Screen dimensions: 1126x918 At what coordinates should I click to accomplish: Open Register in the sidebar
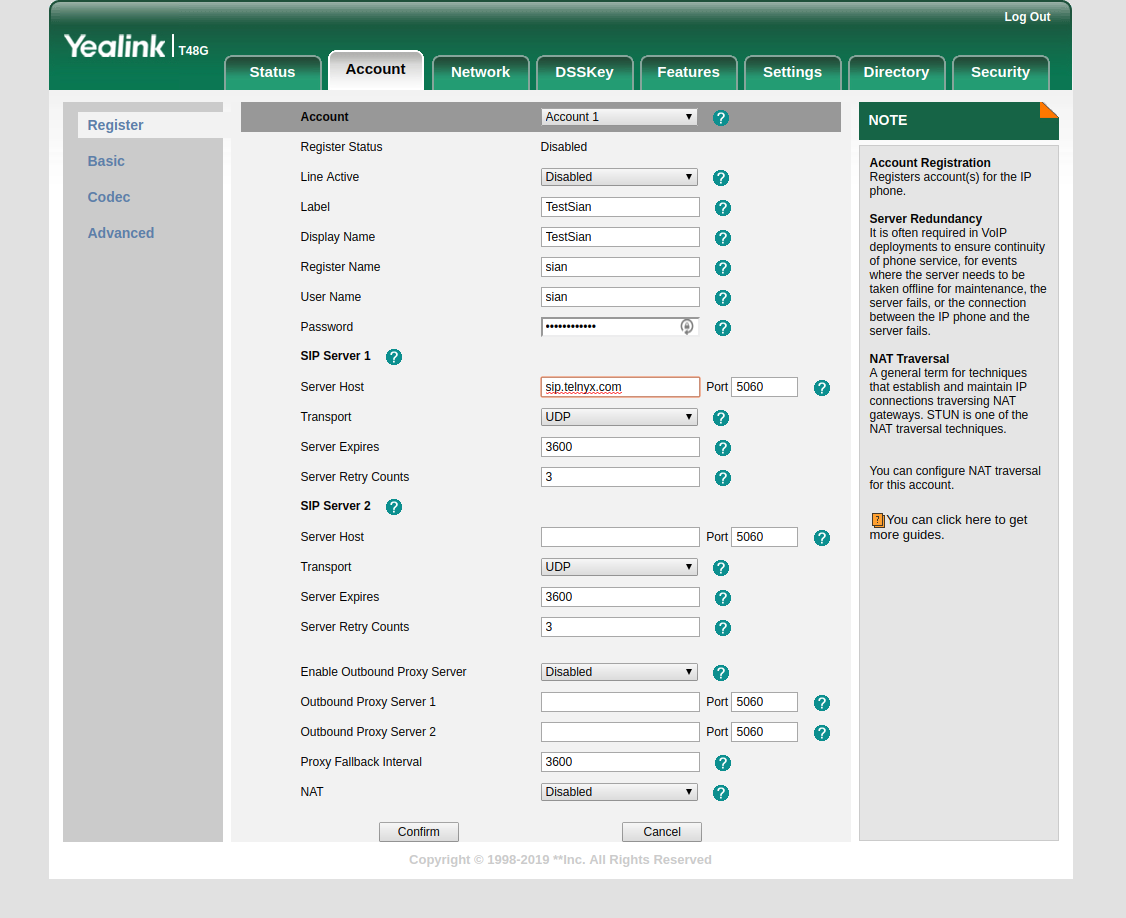pyautogui.click(x=116, y=125)
